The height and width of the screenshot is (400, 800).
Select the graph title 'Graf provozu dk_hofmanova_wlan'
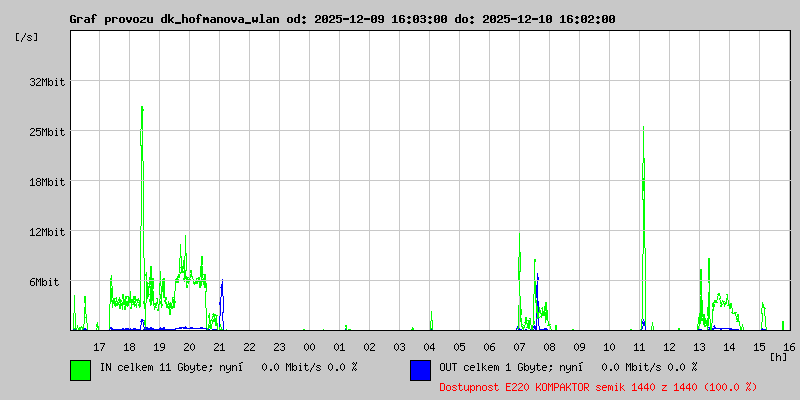pos(174,19)
